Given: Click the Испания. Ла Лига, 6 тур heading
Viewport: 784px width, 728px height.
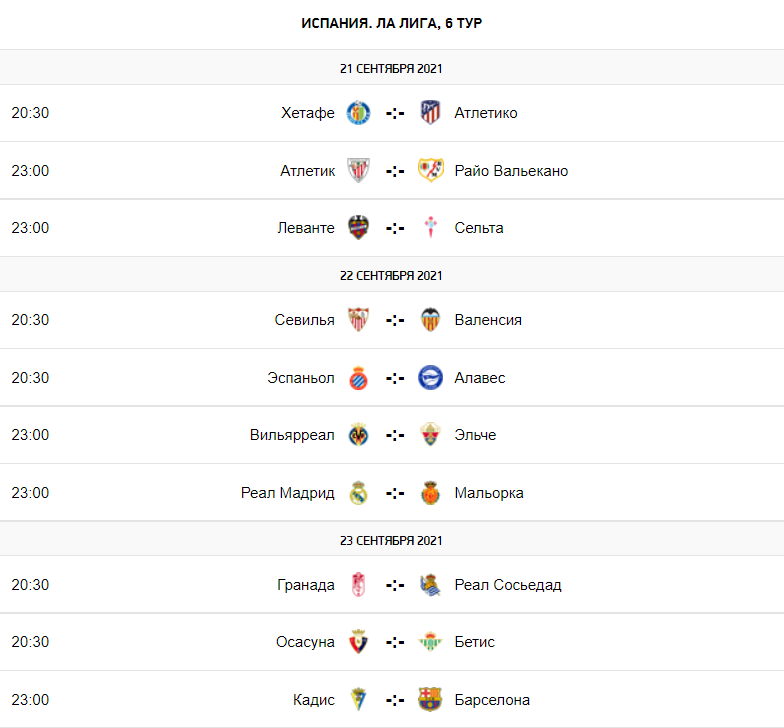Looking at the screenshot, I should pyautogui.click(x=392, y=22).
